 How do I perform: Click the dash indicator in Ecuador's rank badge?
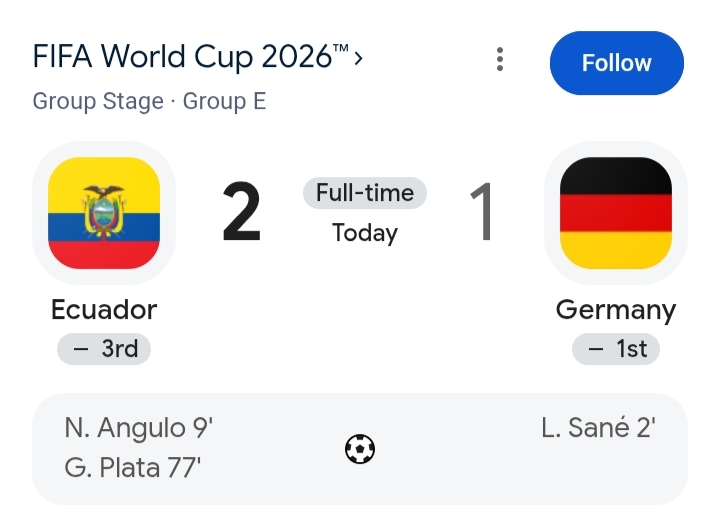point(80,349)
